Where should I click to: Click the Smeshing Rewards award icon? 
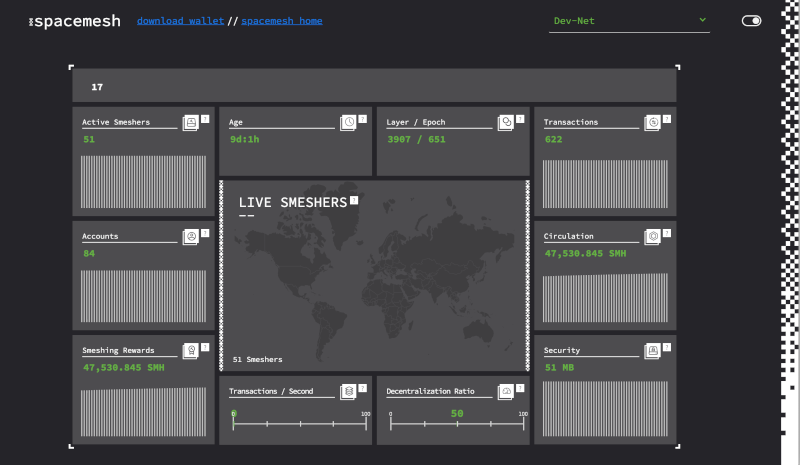pos(190,351)
